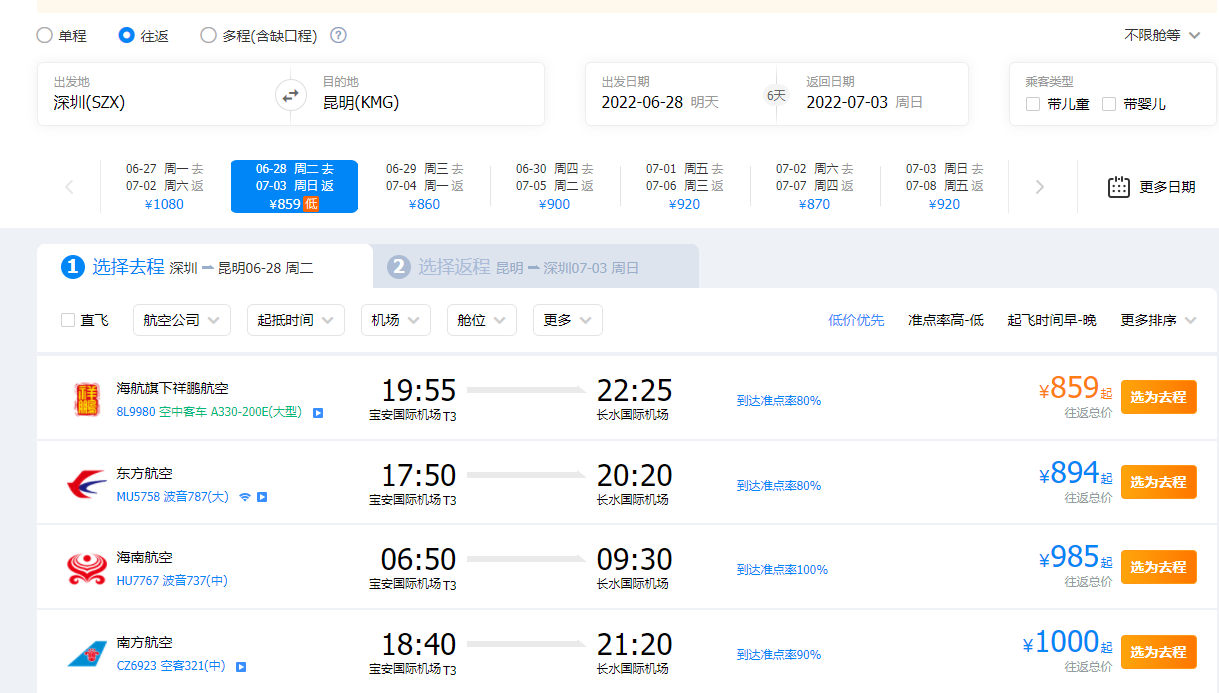The height and width of the screenshot is (693, 1219).
Task: Click the WiFi icon on MU5758 flight
Action: tap(245, 497)
